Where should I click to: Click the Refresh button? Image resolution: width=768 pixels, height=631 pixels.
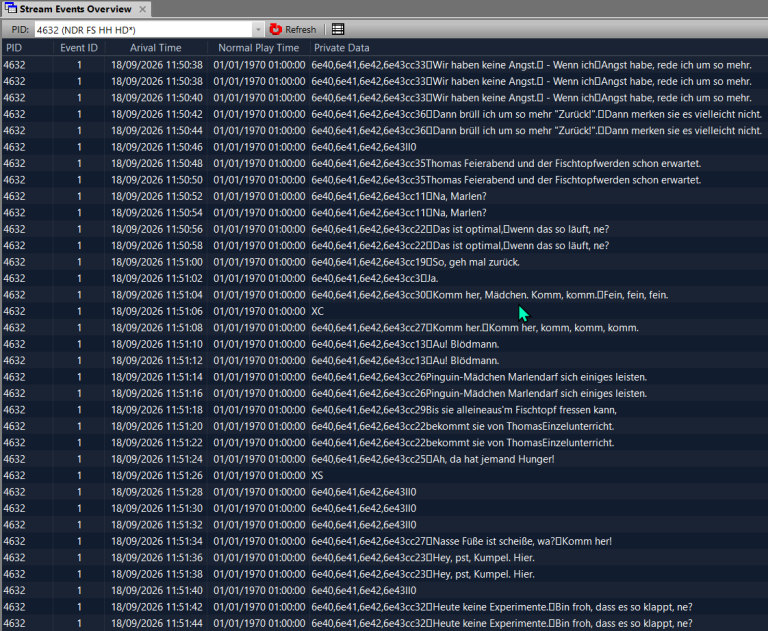pos(293,30)
